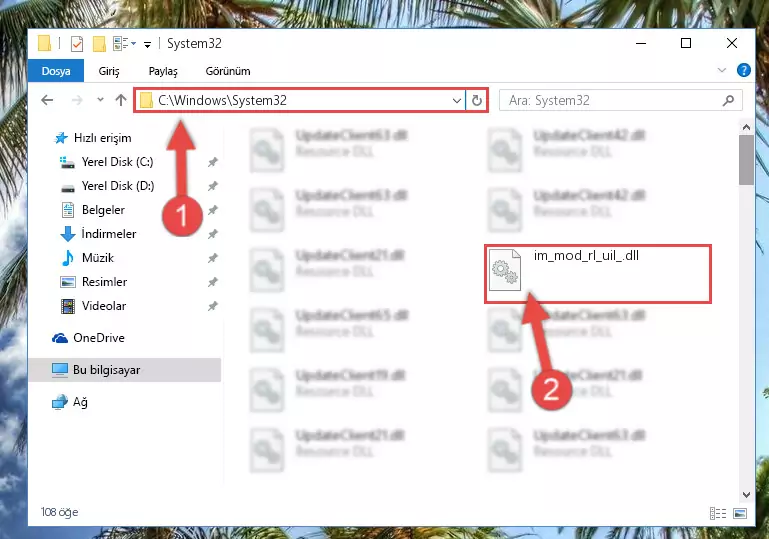Click the pin icon next to Yerel Disk (D:)
This screenshot has width=769, height=539.
pos(212,186)
